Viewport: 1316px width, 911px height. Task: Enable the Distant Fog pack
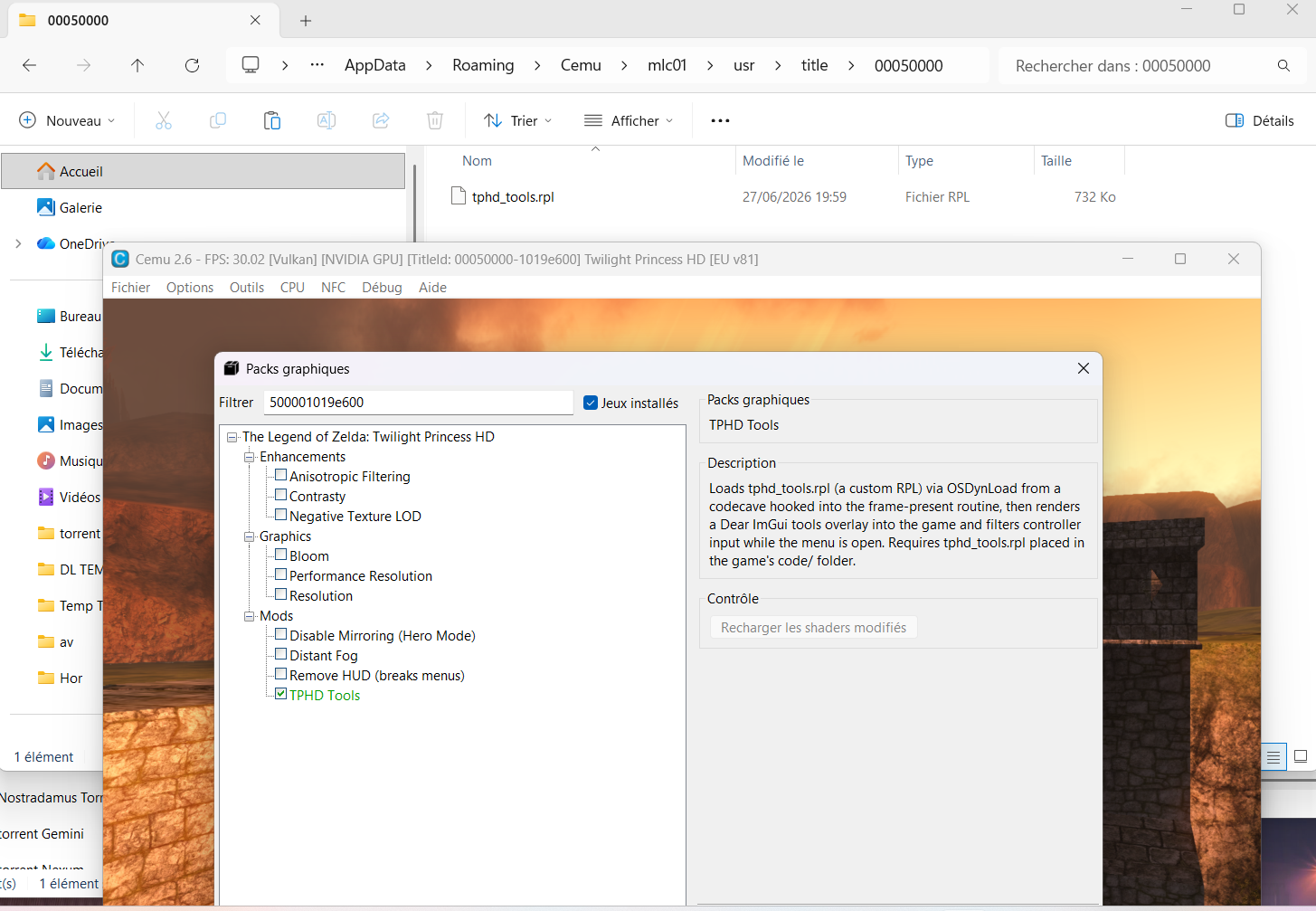pyautogui.click(x=281, y=654)
